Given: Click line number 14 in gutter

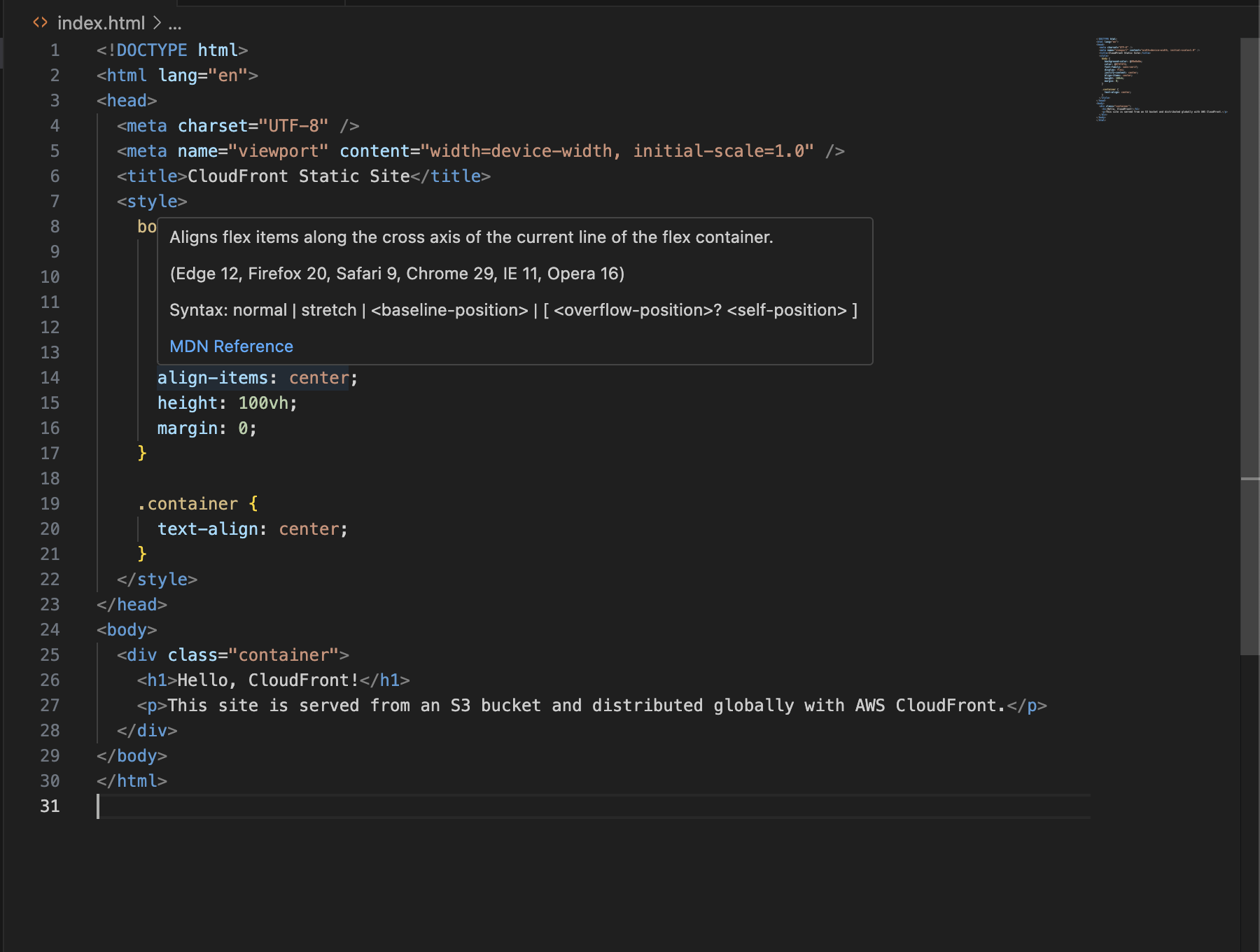Looking at the screenshot, I should (50, 378).
